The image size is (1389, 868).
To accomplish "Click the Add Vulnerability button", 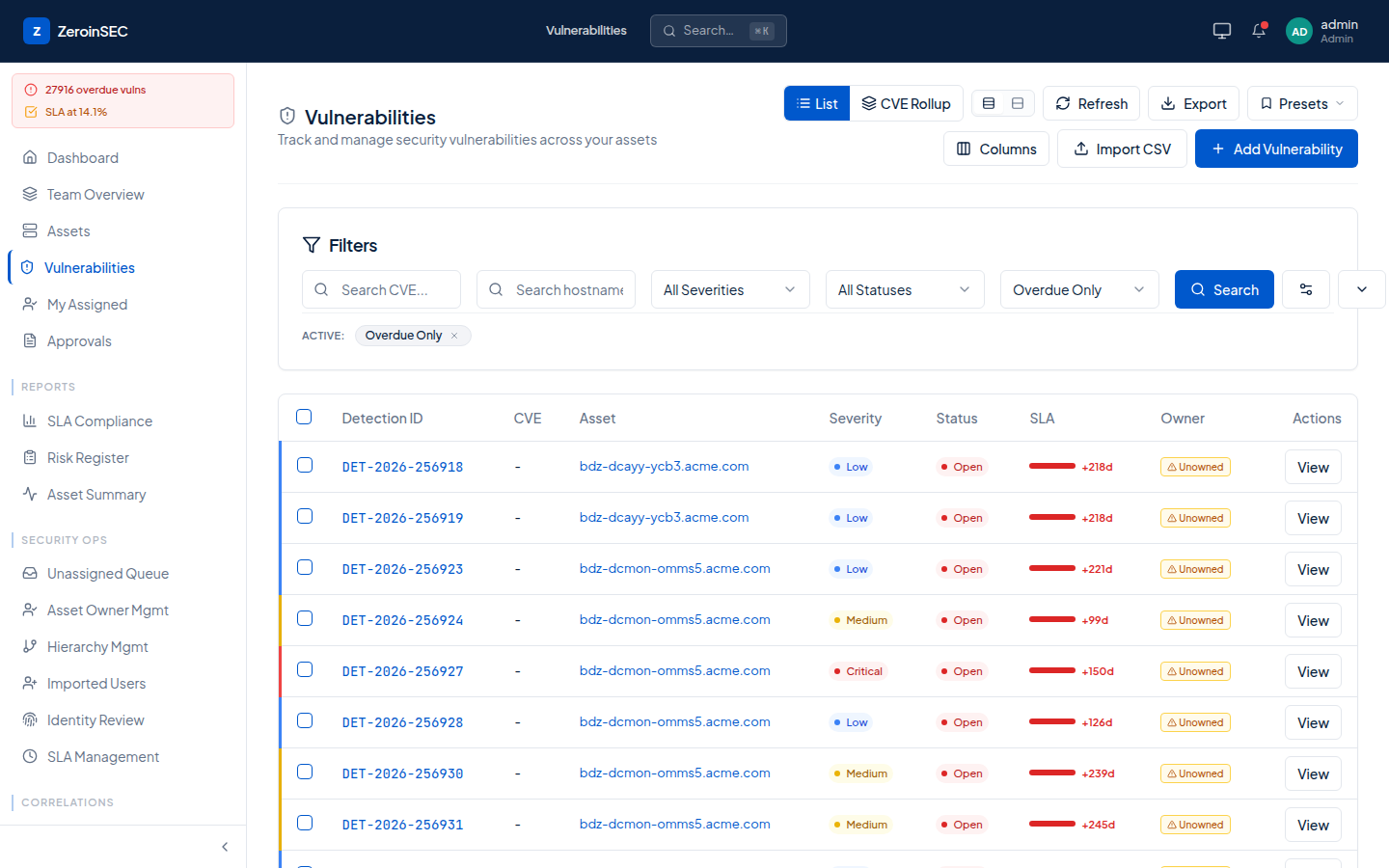I will tap(1276, 149).
